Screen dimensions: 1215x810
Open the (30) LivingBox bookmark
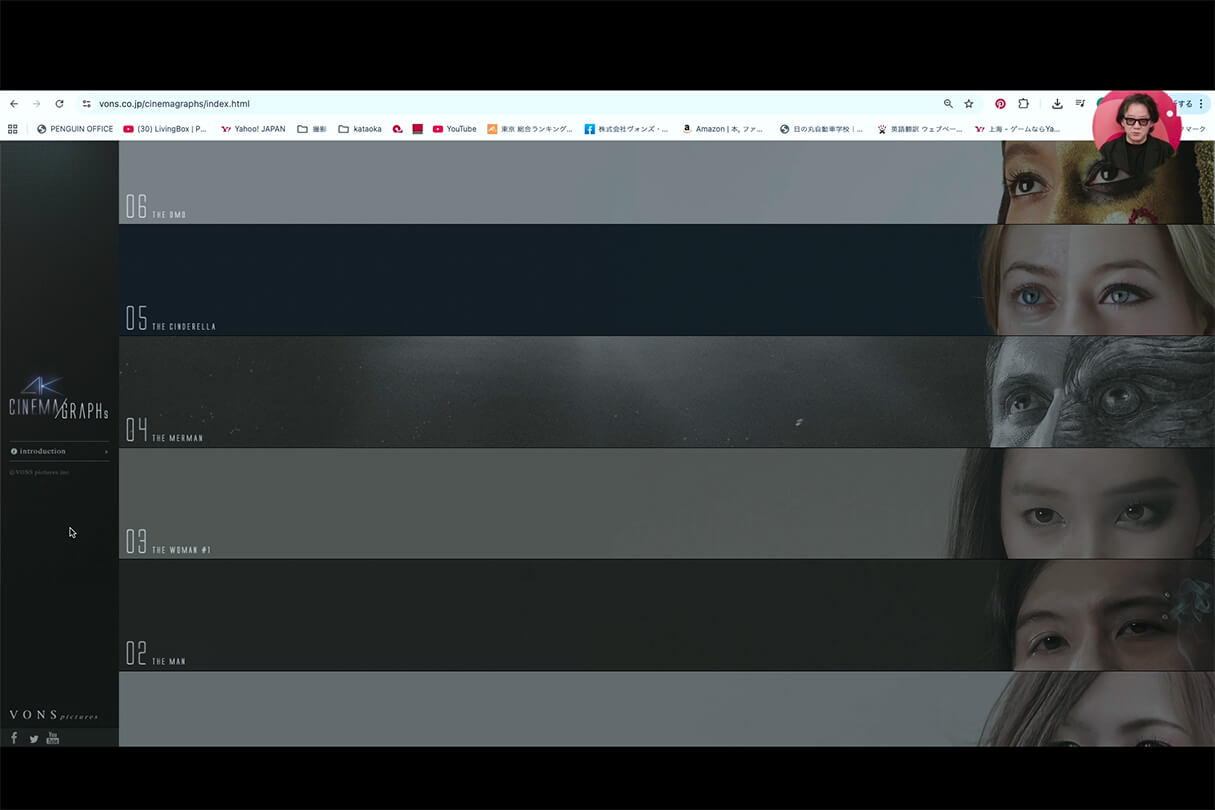point(165,129)
